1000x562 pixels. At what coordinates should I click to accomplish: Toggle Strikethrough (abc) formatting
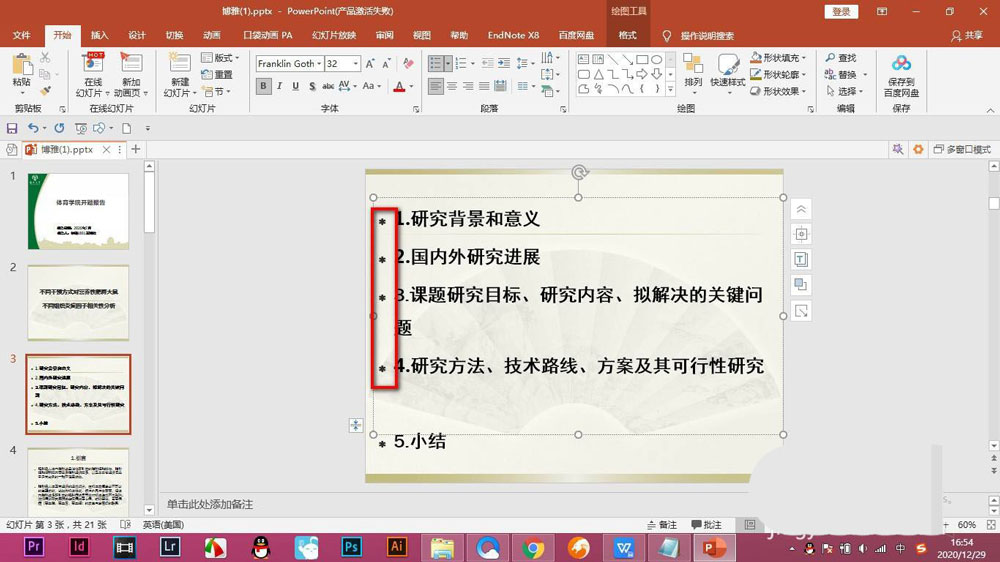328,86
